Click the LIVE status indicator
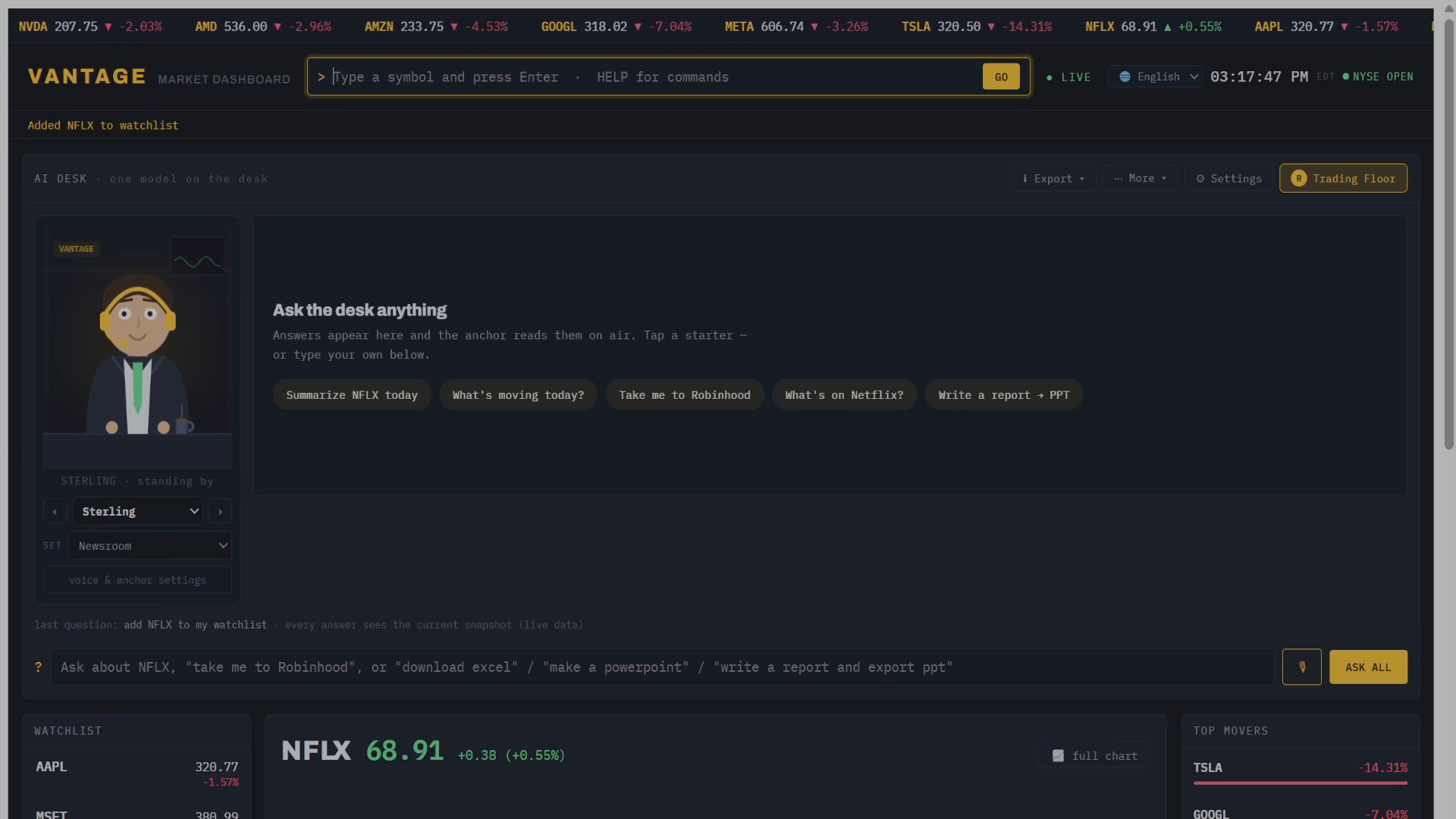 click(x=1068, y=77)
